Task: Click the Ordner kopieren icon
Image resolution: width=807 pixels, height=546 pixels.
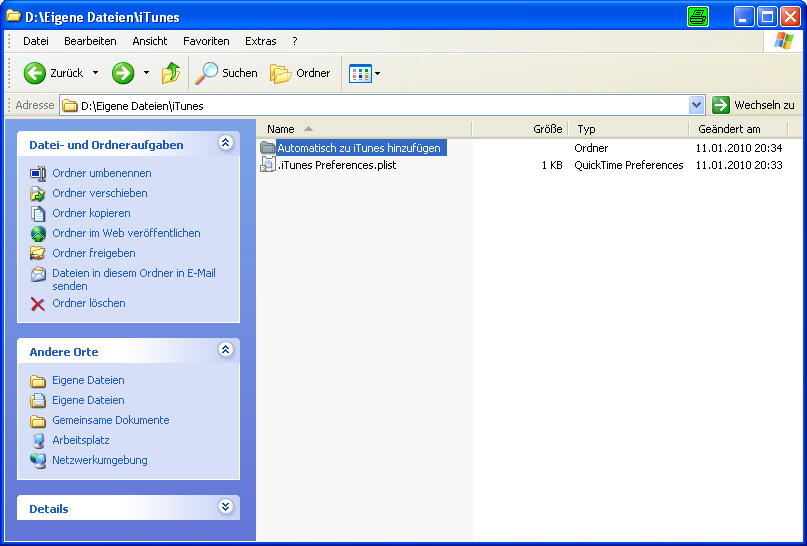Action: pos(38,214)
